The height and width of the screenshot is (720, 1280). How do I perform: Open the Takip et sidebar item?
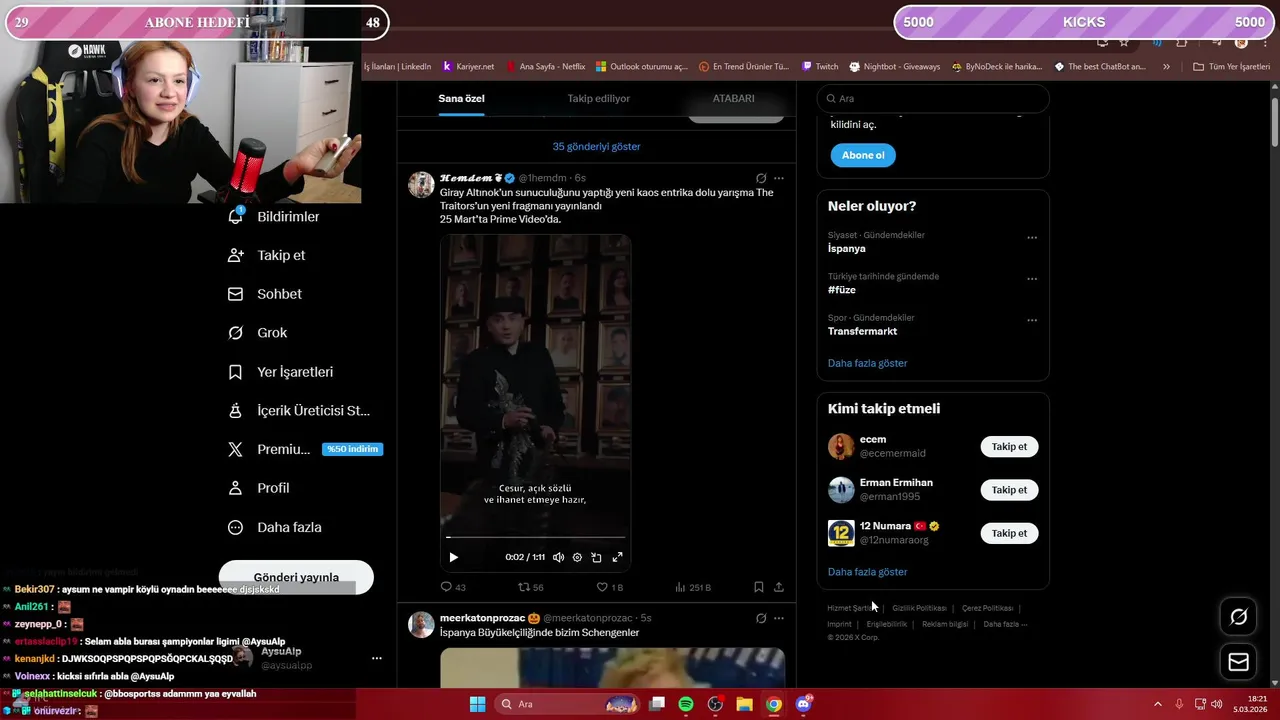click(x=266, y=255)
